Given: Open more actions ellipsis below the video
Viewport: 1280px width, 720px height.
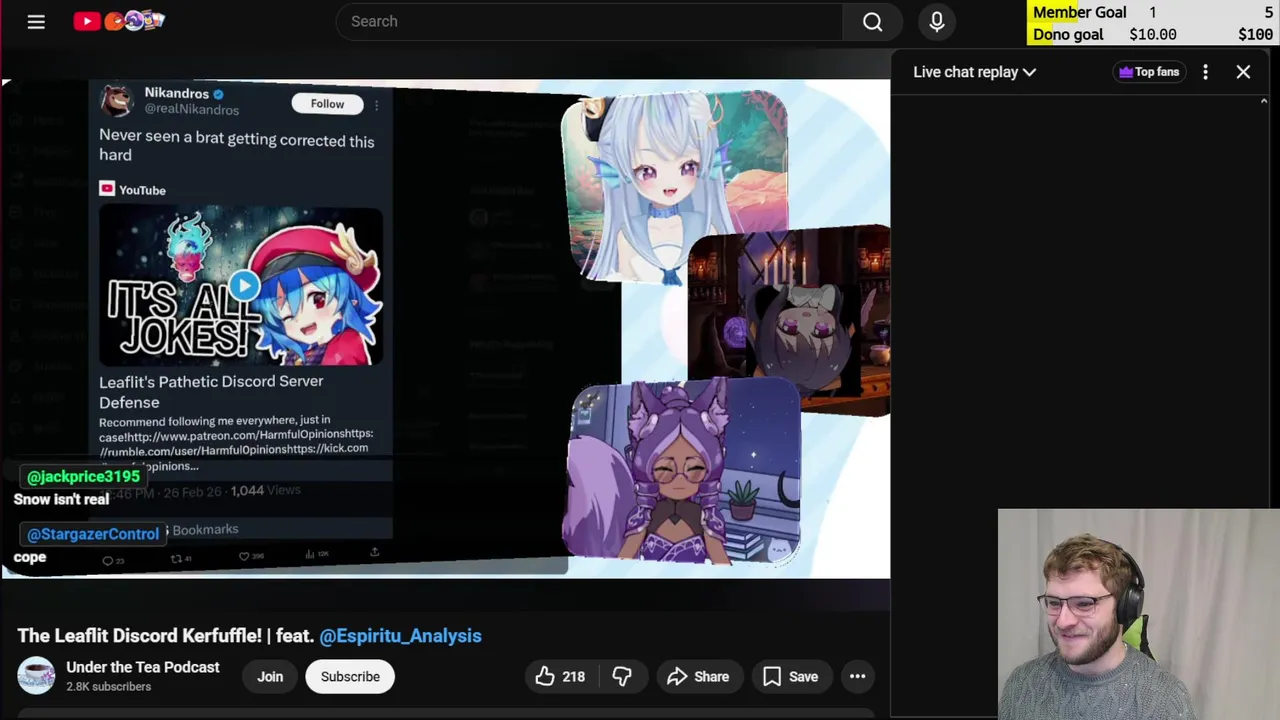Looking at the screenshot, I should coord(857,677).
